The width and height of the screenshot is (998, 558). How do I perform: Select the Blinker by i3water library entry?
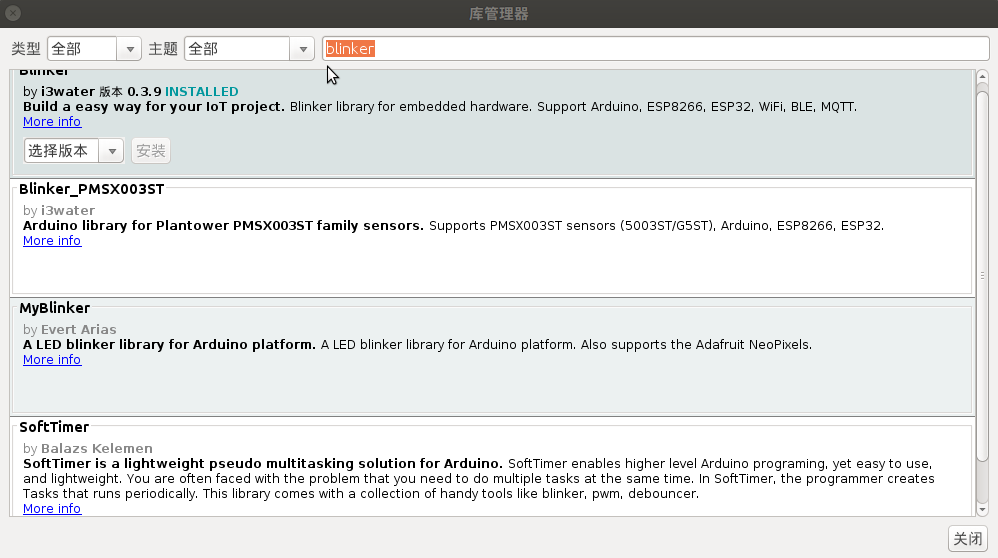[x=492, y=123]
